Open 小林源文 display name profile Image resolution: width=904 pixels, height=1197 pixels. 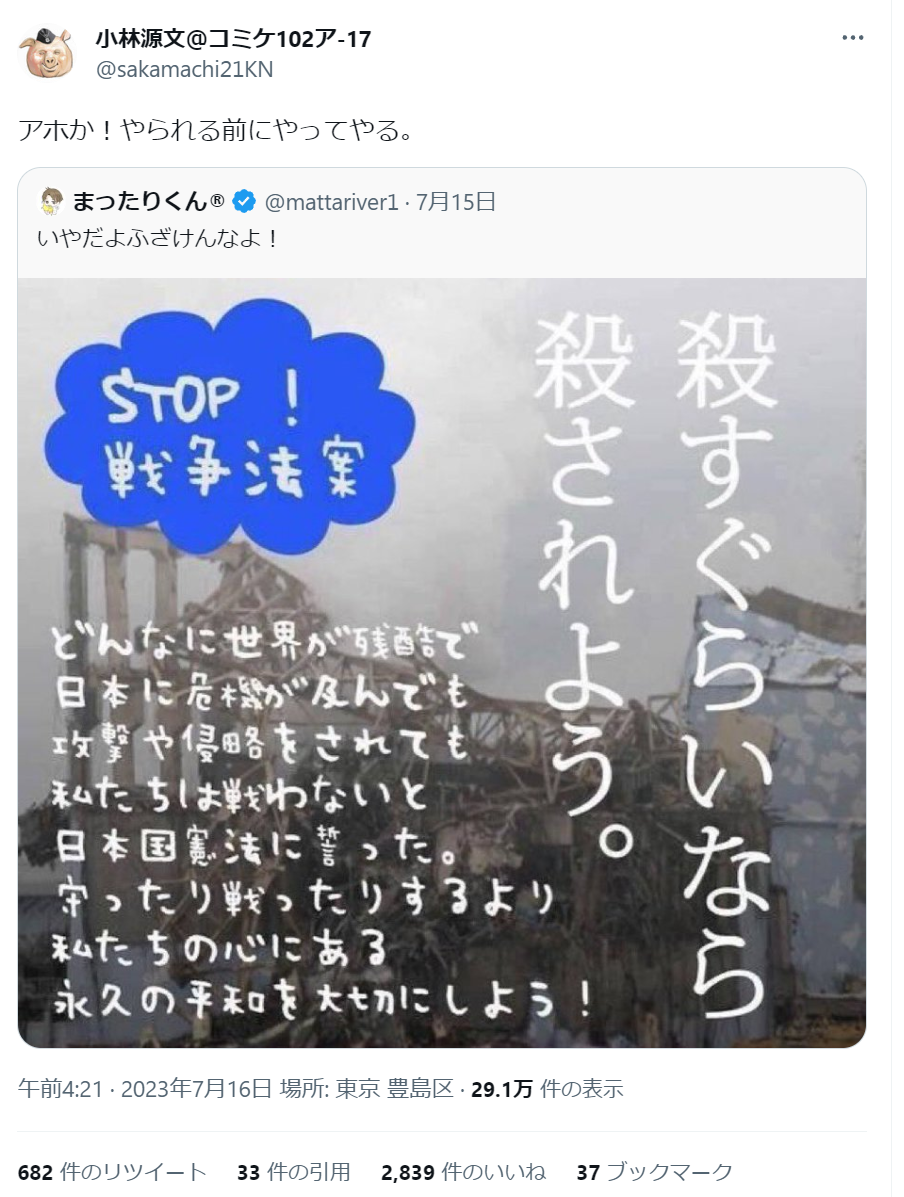[x=234, y=38]
